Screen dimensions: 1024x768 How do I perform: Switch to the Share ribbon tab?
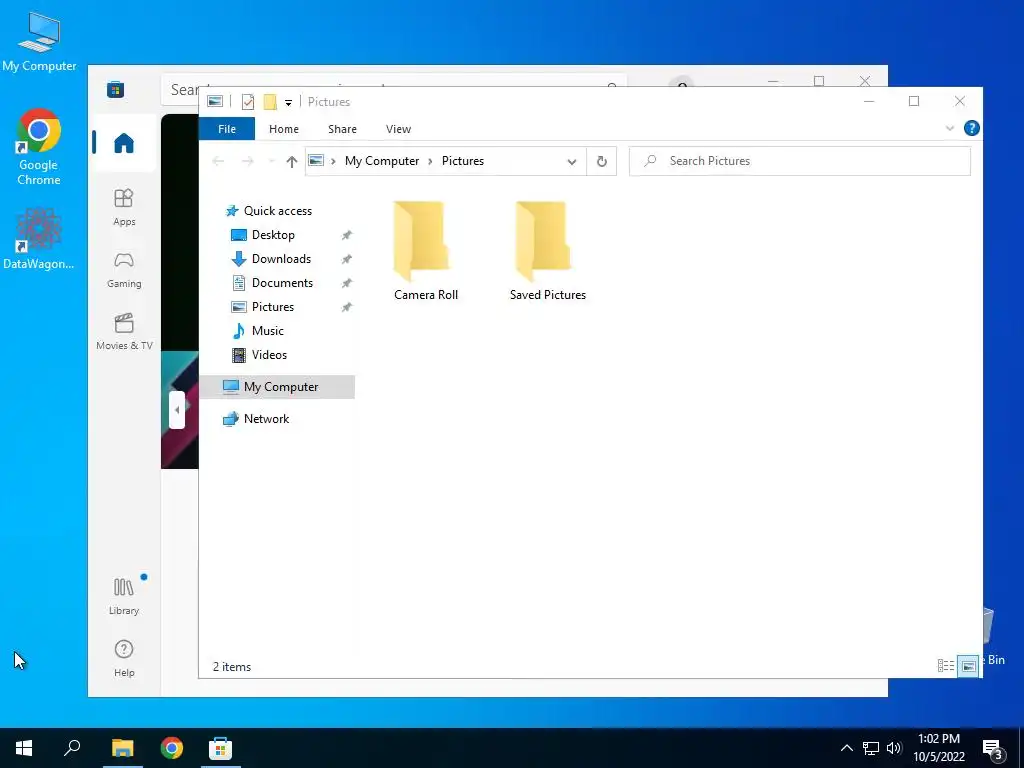[x=342, y=129]
